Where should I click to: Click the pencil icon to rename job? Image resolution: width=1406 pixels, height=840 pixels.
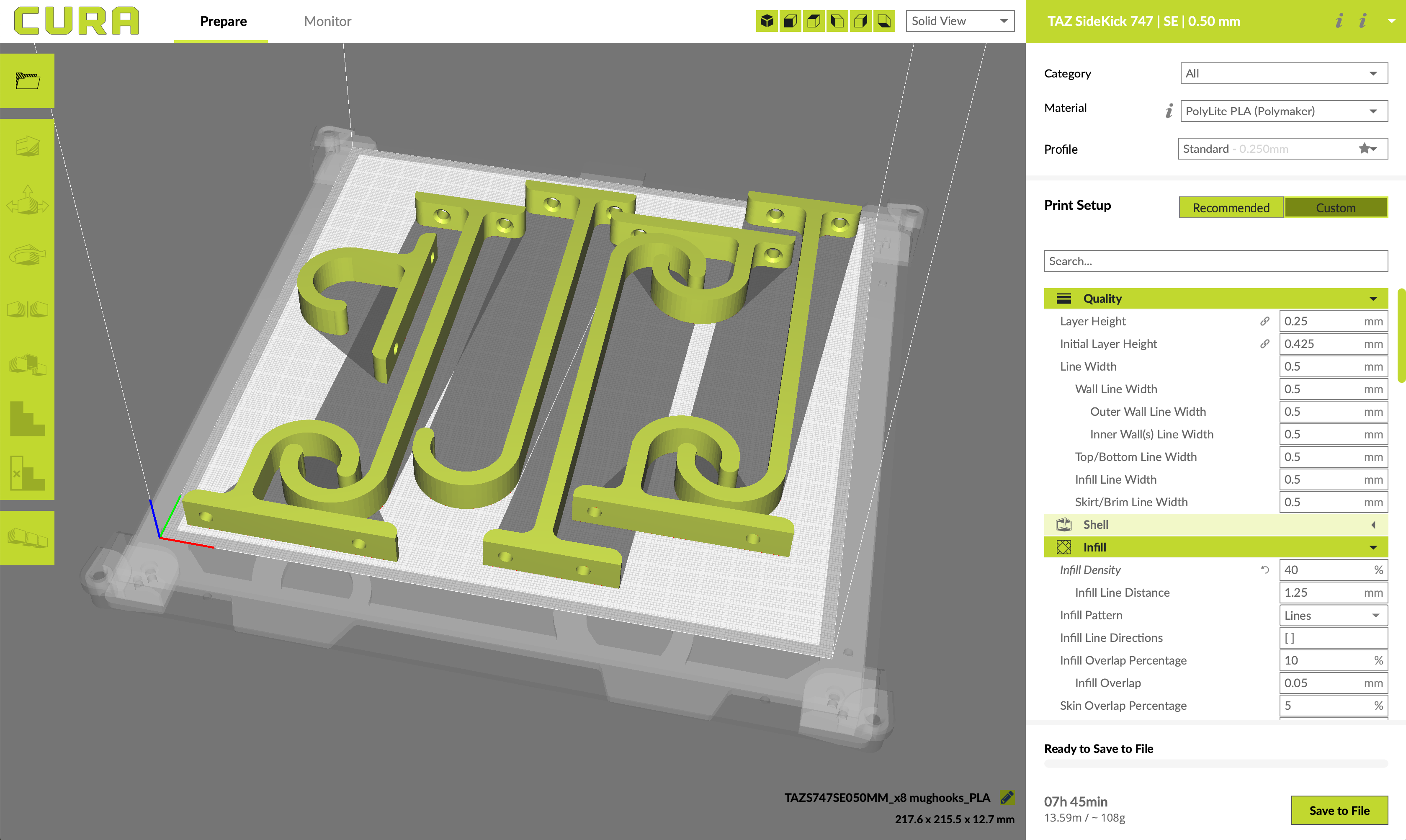point(1007,797)
